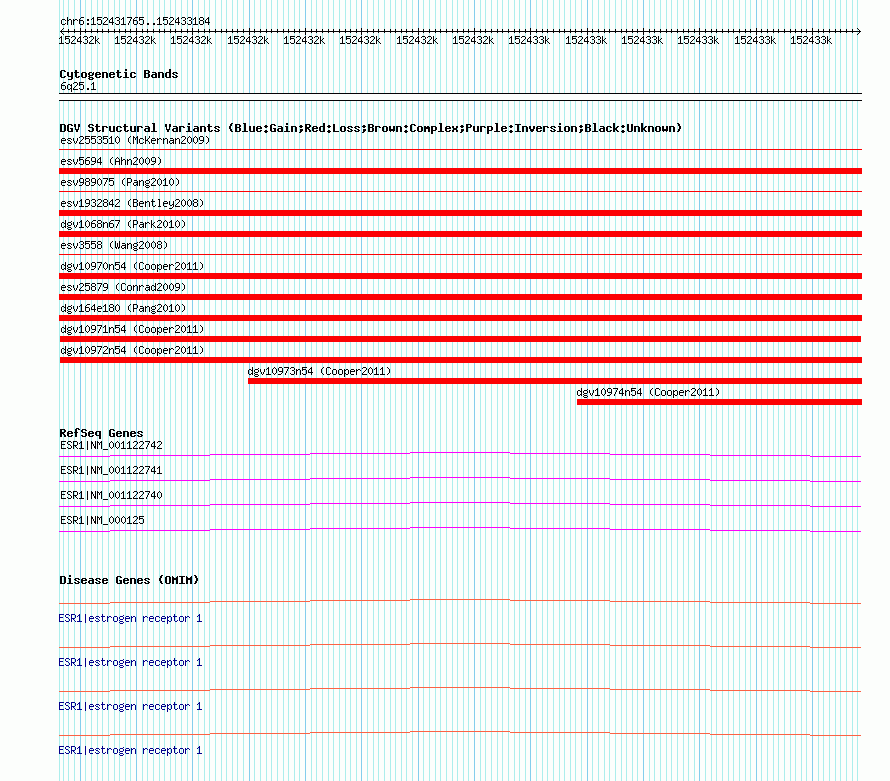Open variant esv5694 (Ahn2009)

tap(111, 161)
